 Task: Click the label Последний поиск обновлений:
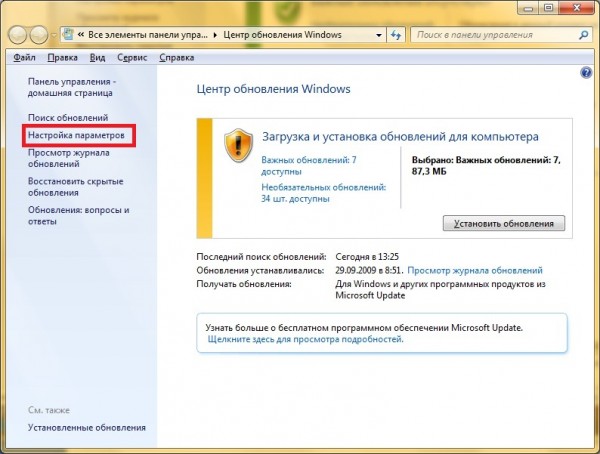[261, 256]
